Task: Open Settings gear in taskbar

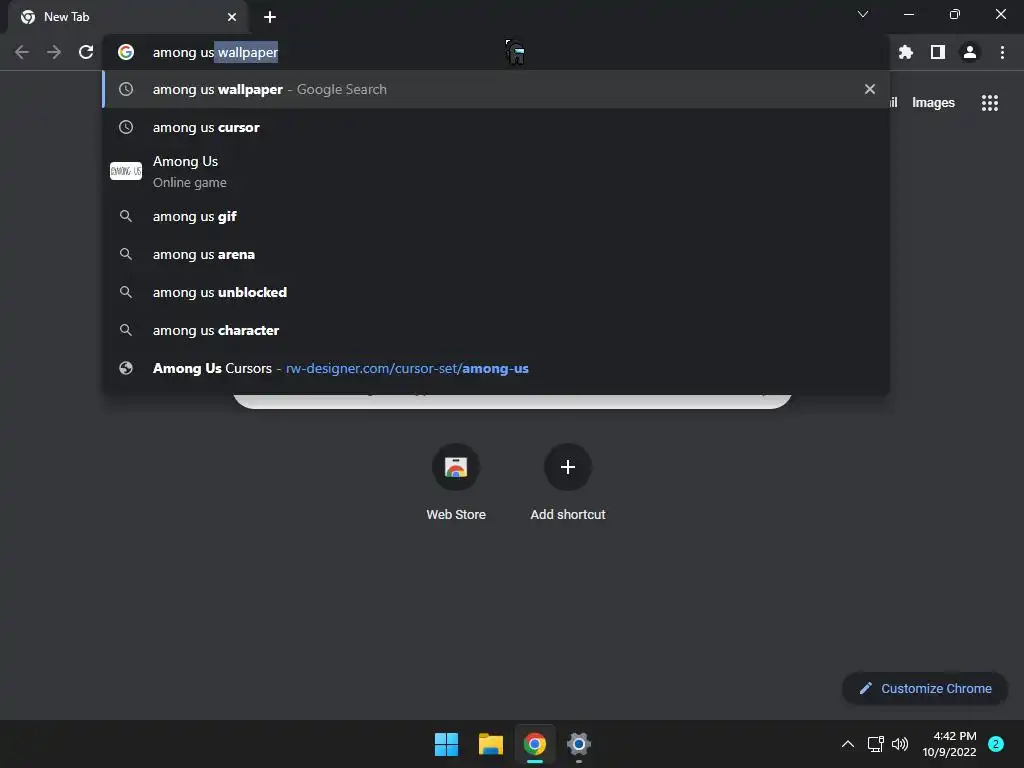Action: click(x=579, y=744)
